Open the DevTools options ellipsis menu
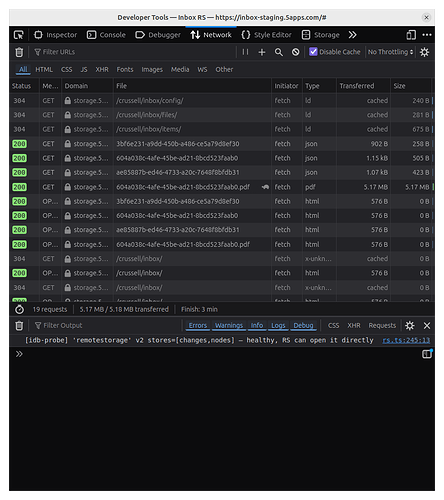Image resolution: width=444 pixels, height=500 pixels. pos(427,35)
